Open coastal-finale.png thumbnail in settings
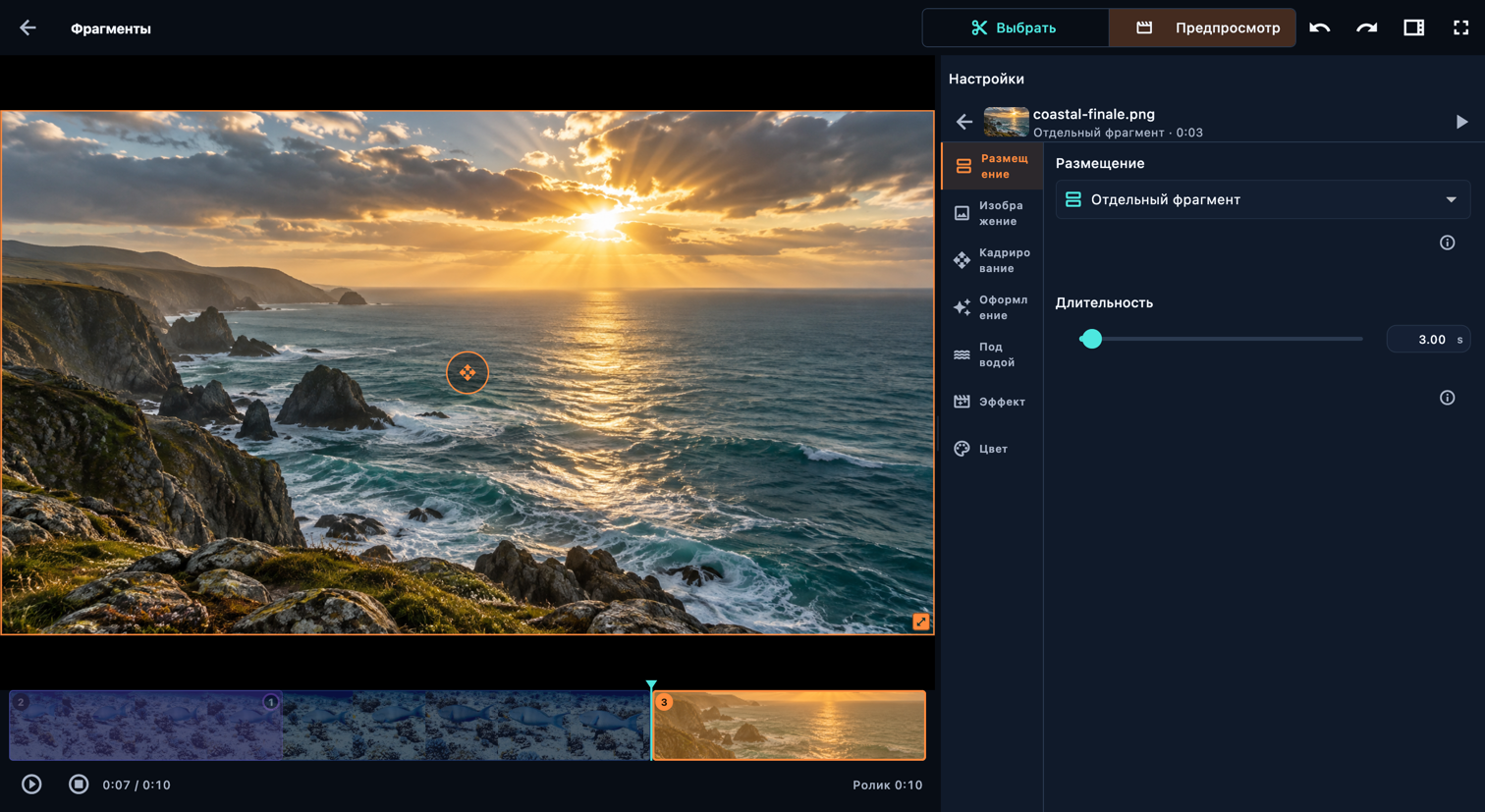 tap(1006, 122)
